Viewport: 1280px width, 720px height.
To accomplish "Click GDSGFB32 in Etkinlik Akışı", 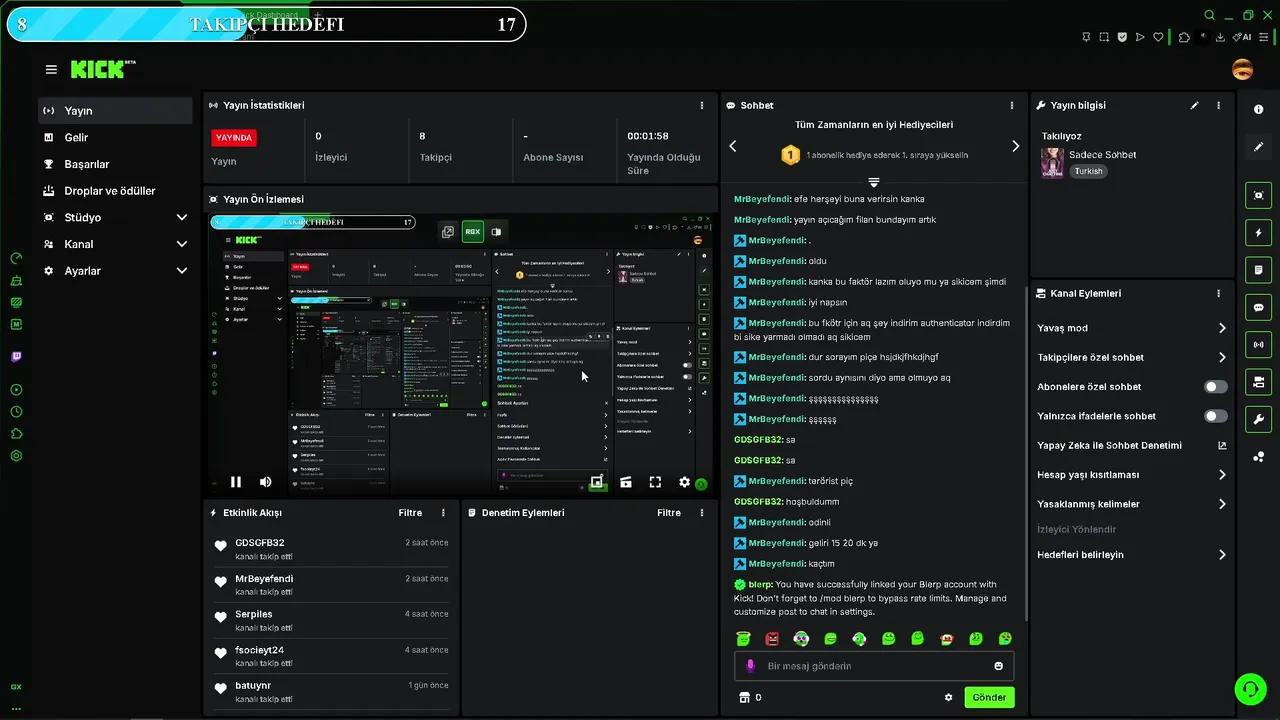I will (x=260, y=543).
